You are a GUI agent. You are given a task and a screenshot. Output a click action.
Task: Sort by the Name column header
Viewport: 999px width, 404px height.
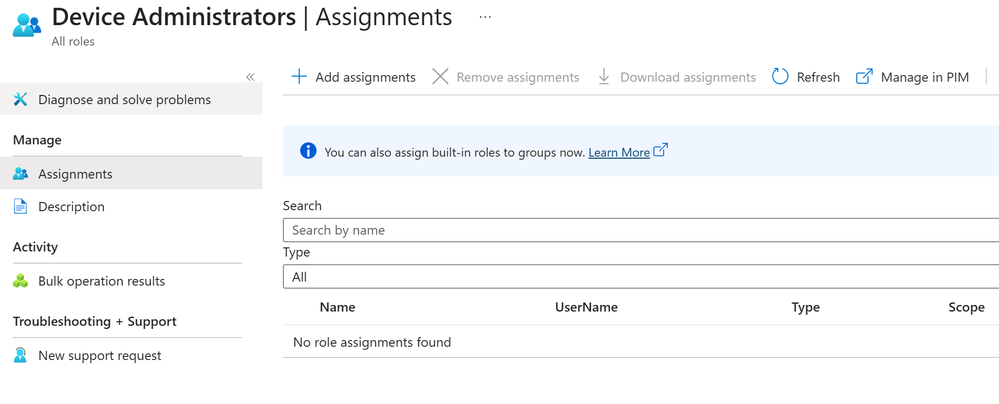(x=337, y=307)
